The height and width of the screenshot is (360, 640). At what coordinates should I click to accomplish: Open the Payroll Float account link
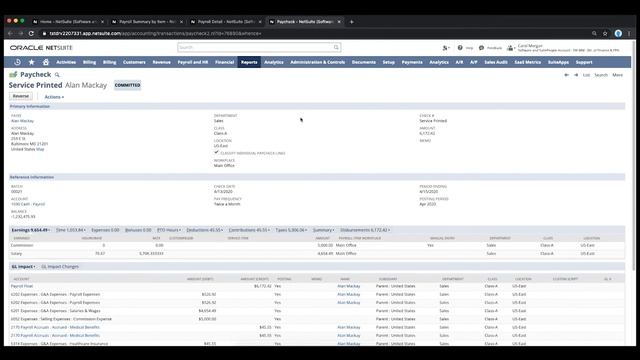coord(22,286)
